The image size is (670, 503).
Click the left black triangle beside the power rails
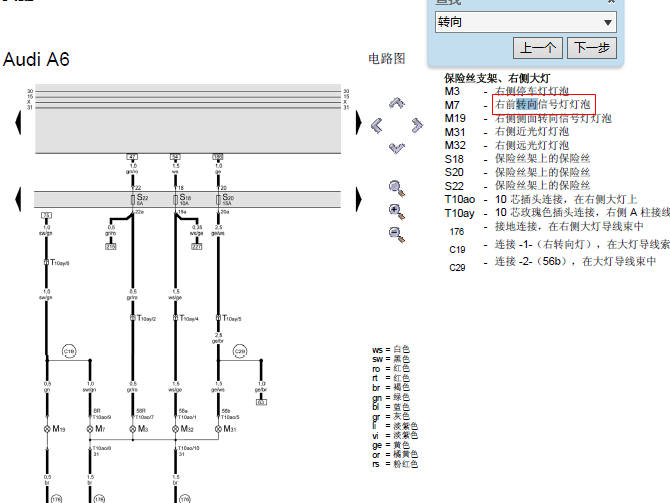(x=18, y=123)
